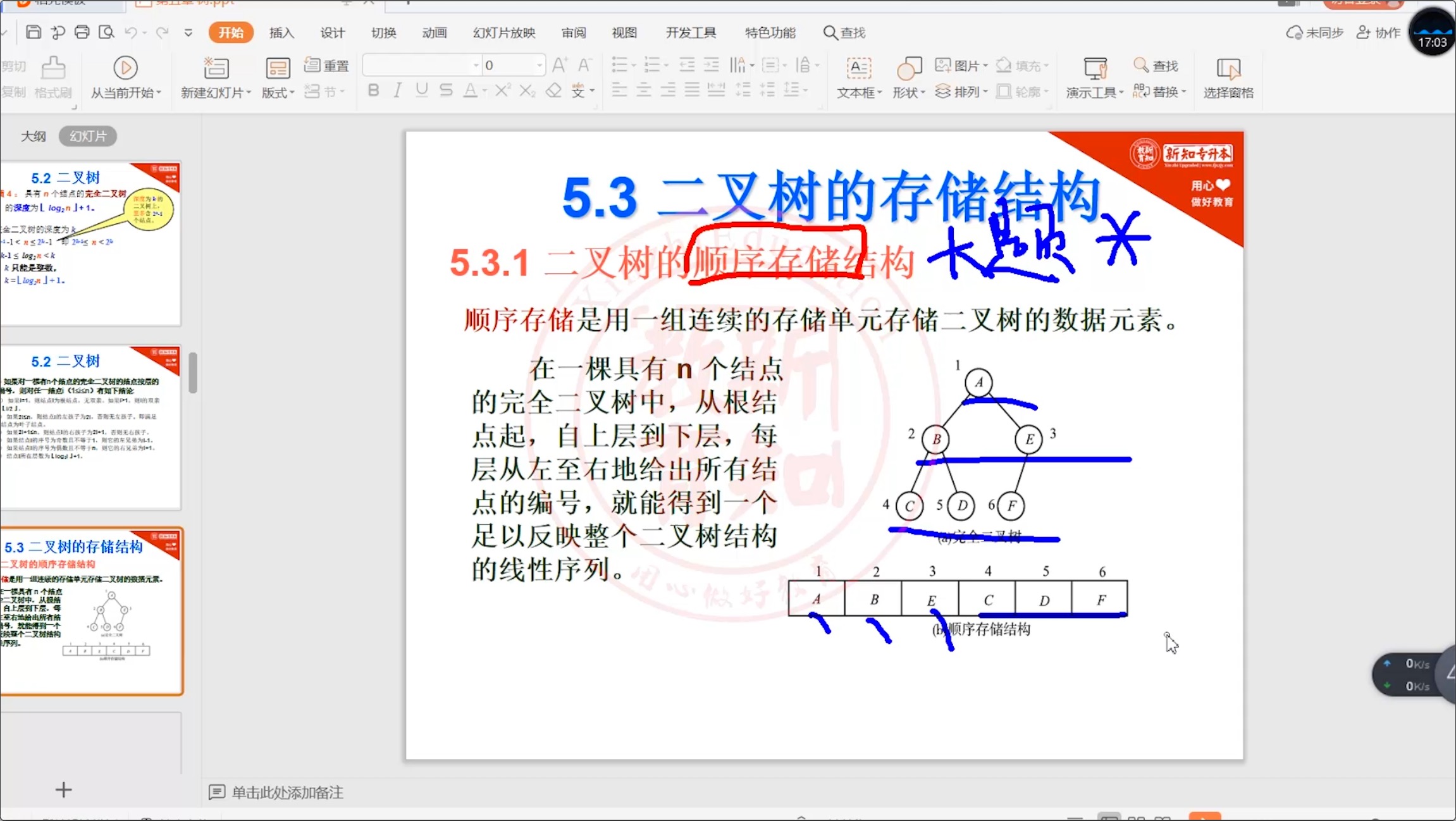Open the Presentation Tools (演示工具) menu

1095,78
